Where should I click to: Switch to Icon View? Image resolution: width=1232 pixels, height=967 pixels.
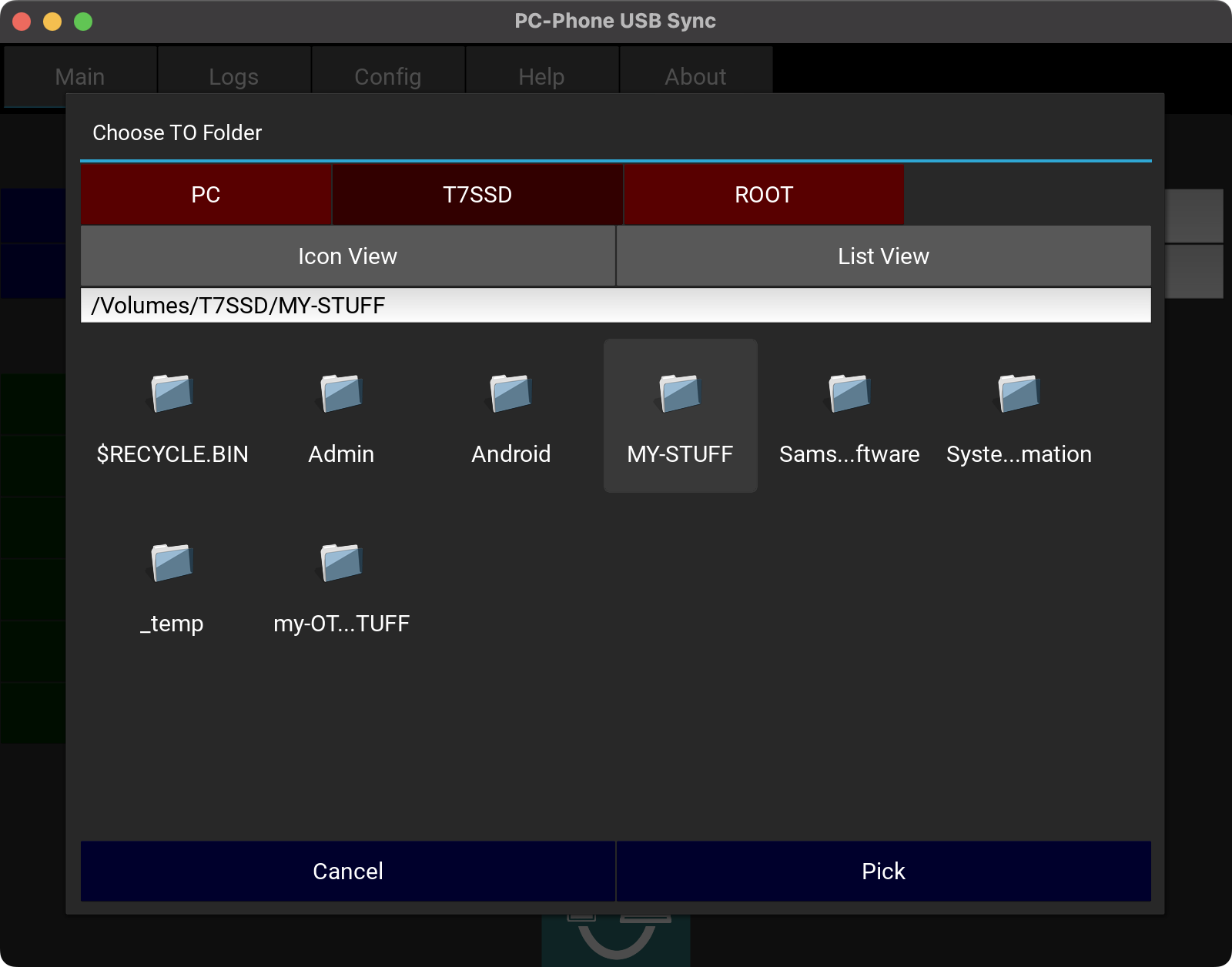348,256
